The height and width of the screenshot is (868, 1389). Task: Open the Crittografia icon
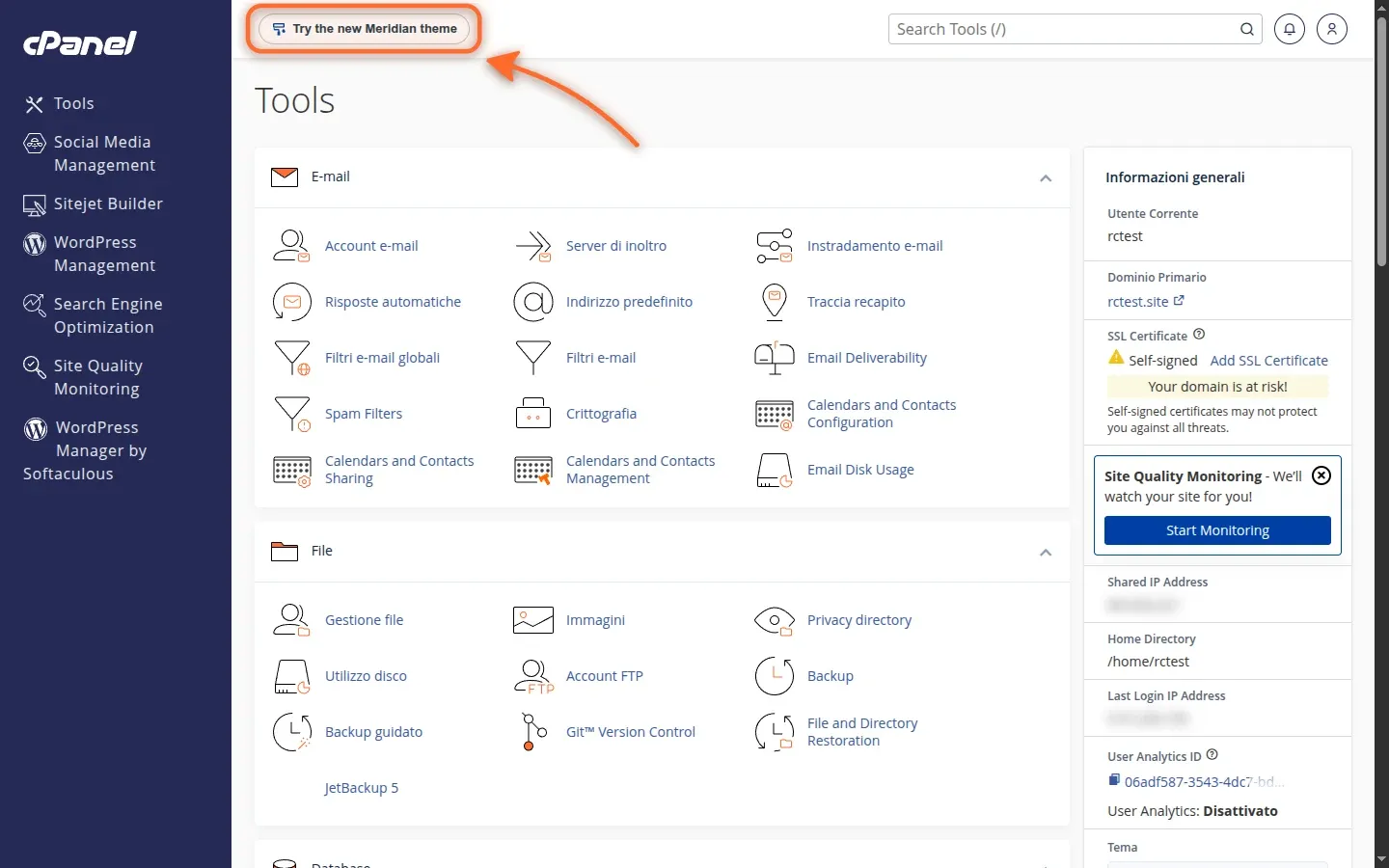point(533,414)
